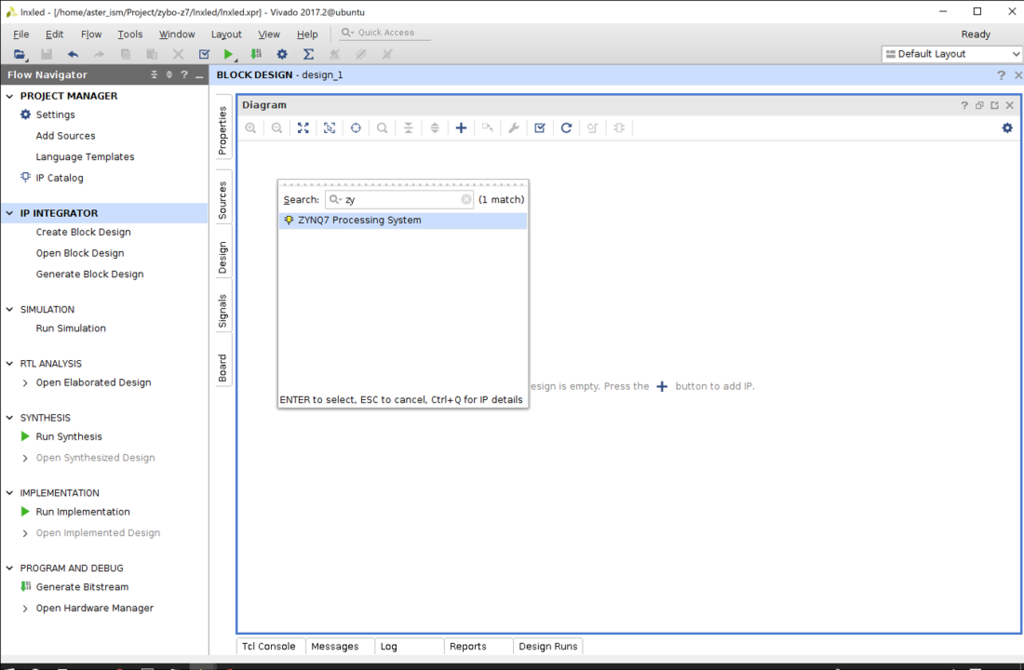
Task: Float the Diagram panel
Action: tap(980, 105)
